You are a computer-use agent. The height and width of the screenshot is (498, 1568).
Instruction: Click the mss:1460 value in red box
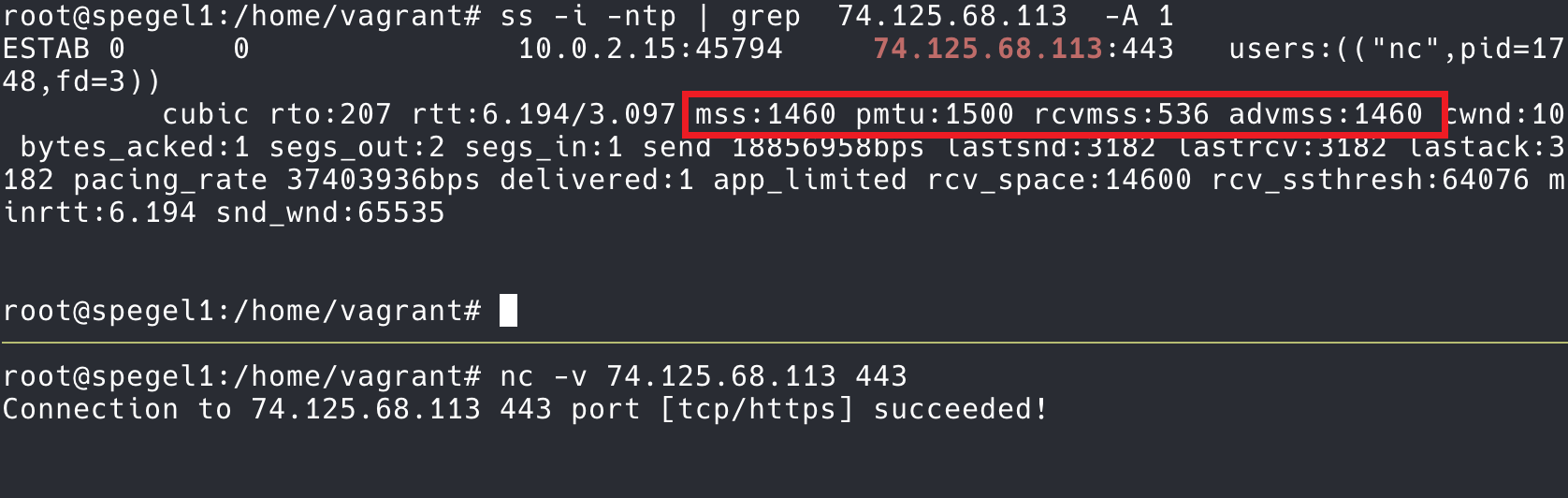(765, 114)
